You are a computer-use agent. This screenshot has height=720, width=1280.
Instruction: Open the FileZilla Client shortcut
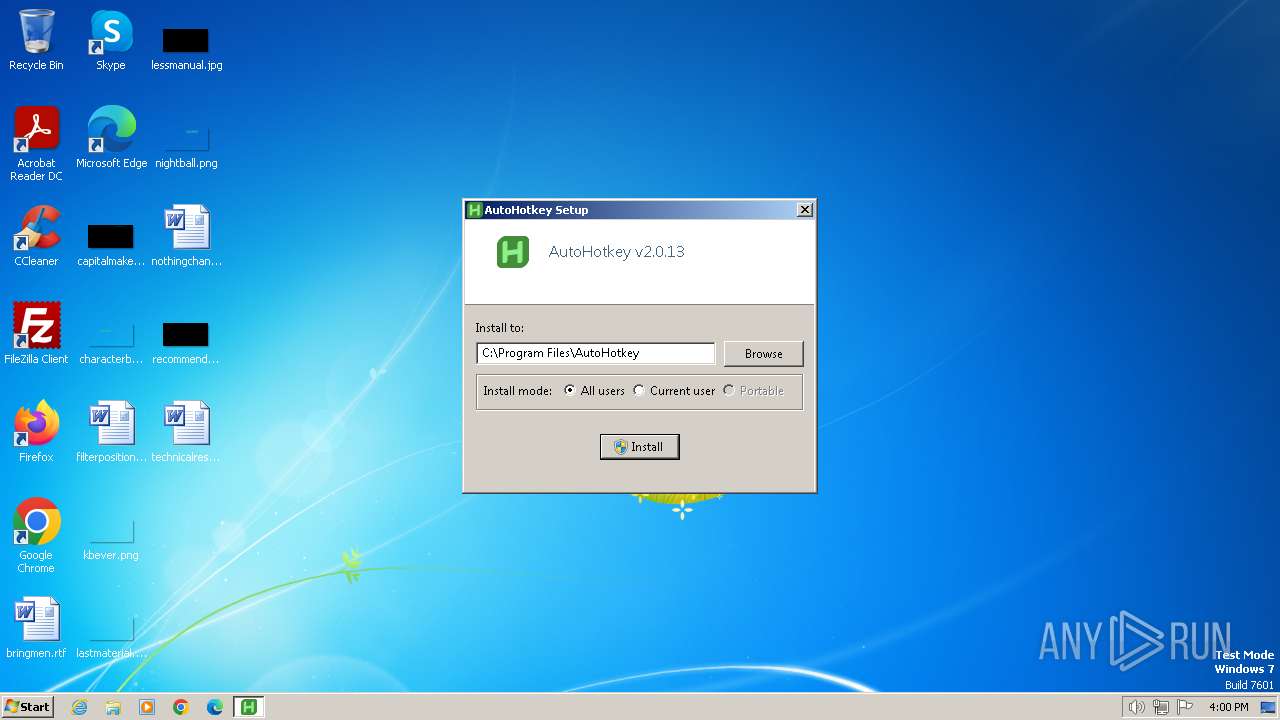click(x=36, y=334)
